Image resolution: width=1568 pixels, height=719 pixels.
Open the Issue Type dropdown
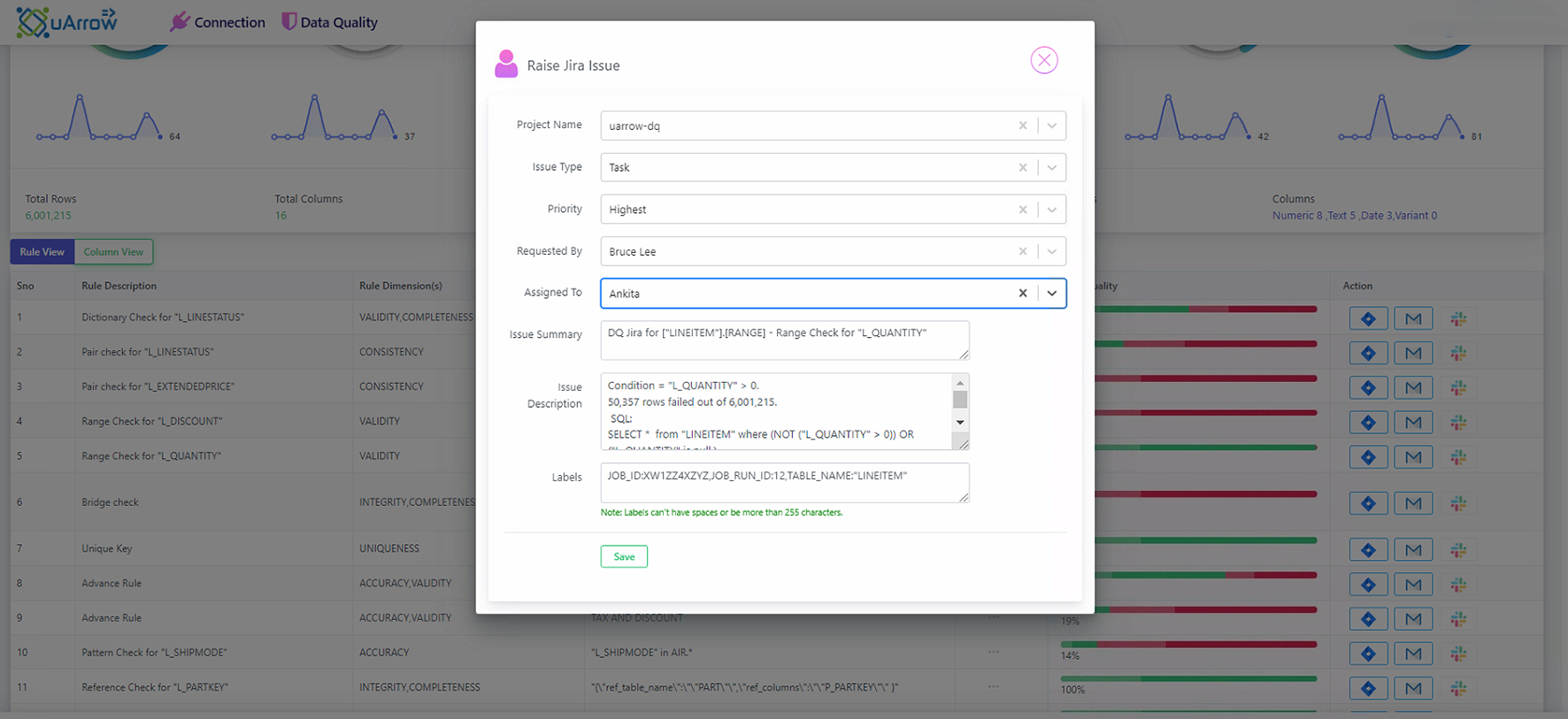point(1052,168)
